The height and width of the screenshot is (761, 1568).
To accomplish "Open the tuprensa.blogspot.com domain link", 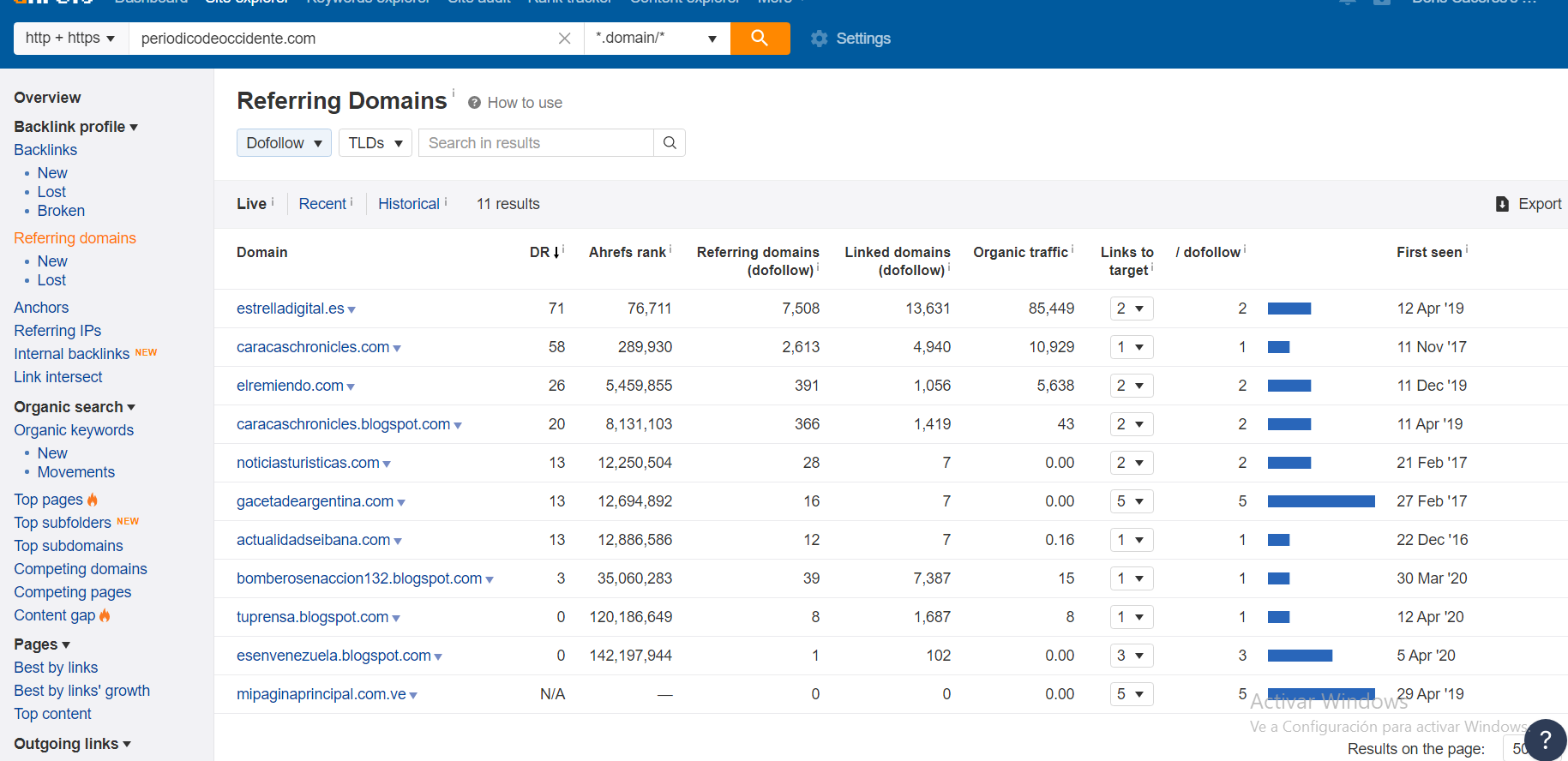I will click(313, 617).
